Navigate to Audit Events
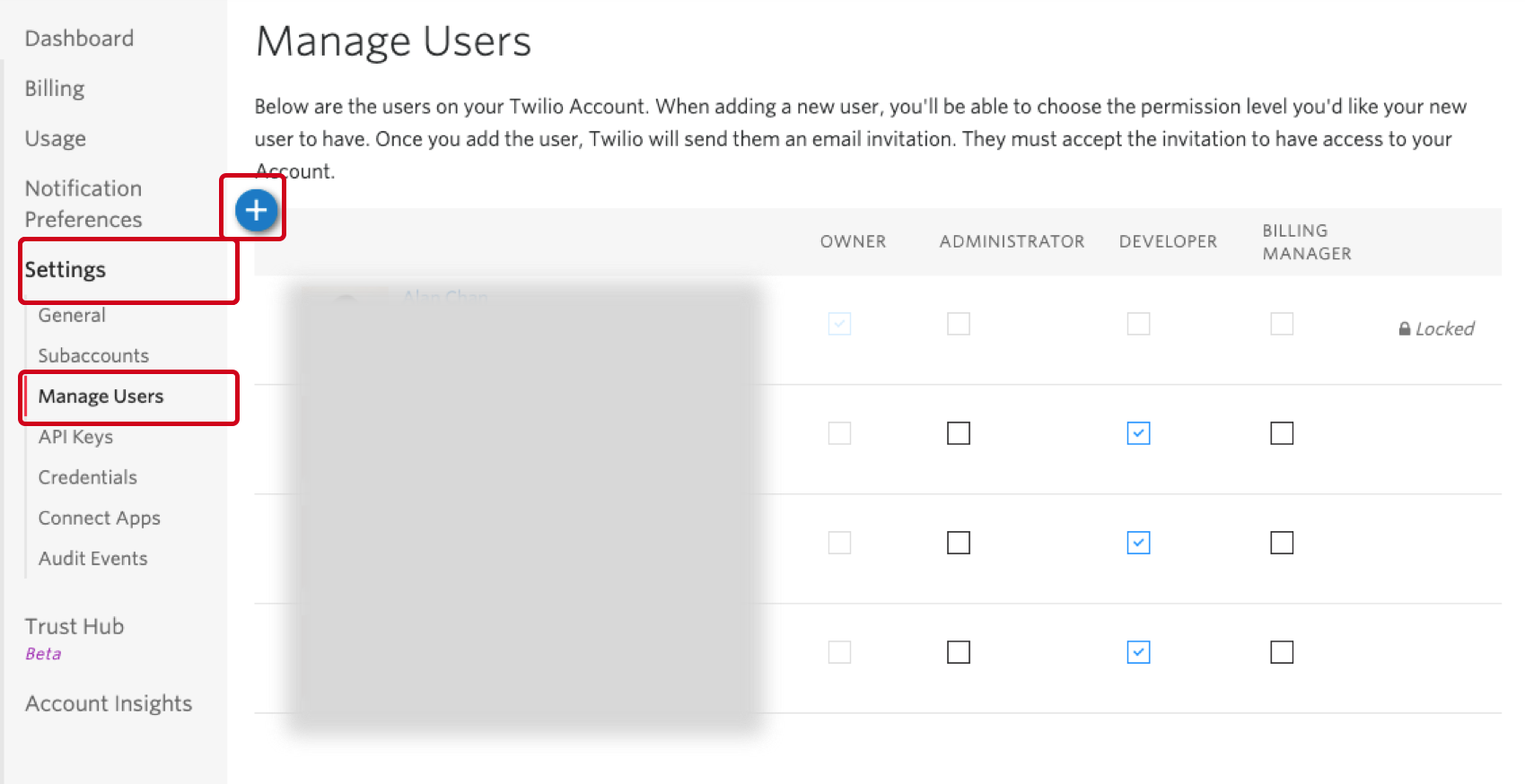This screenshot has height=784, width=1525. point(92,559)
